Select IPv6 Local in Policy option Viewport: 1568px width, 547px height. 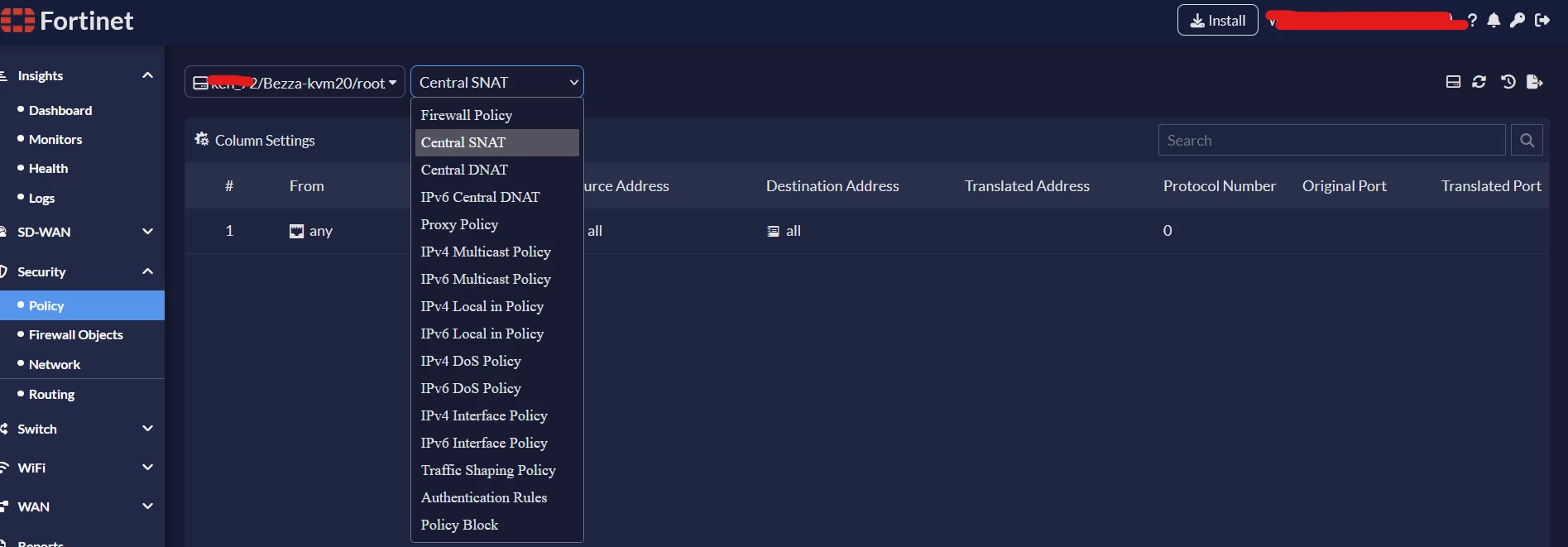[497, 333]
